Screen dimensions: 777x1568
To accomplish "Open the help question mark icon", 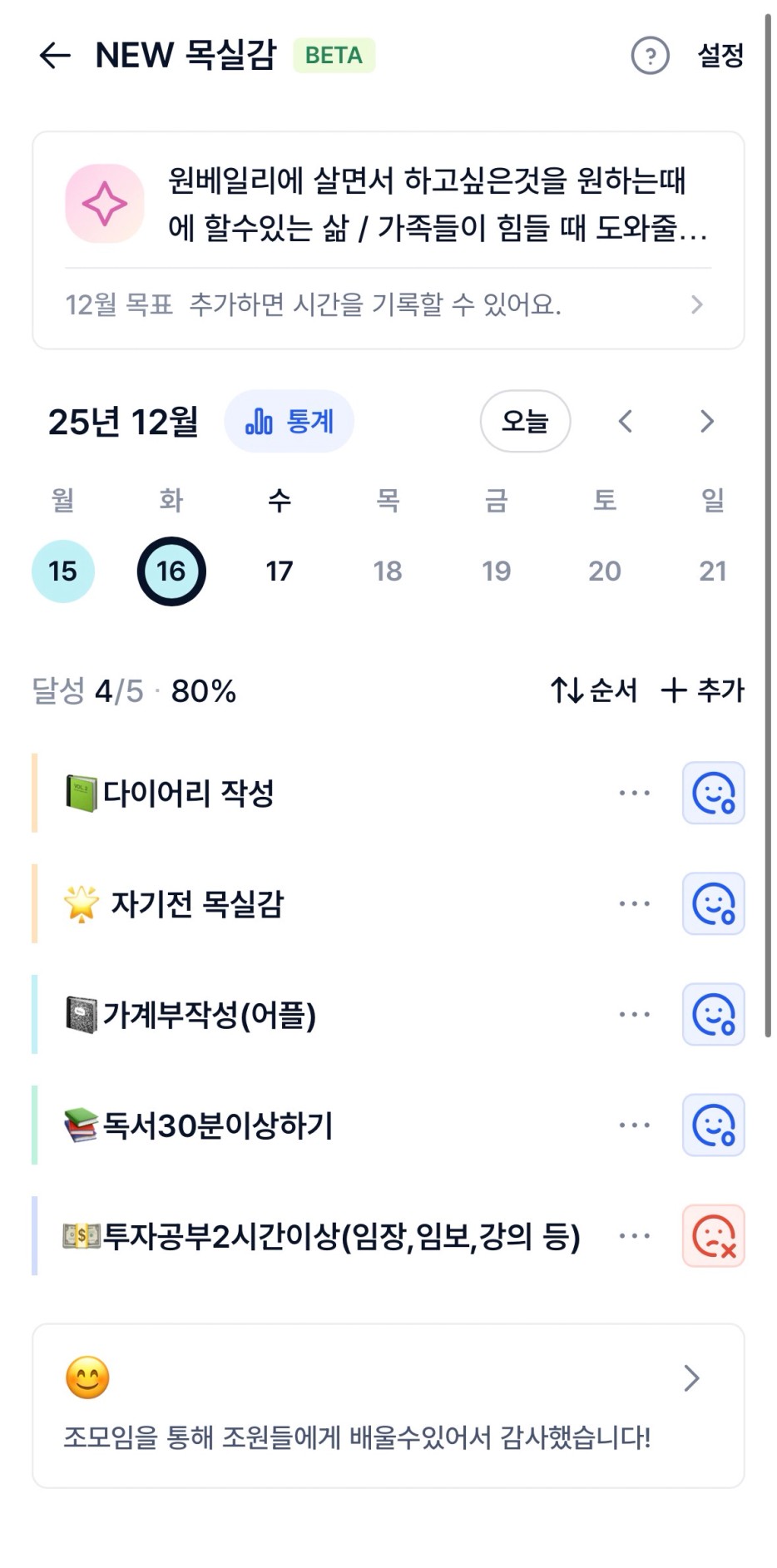I will pos(650,57).
